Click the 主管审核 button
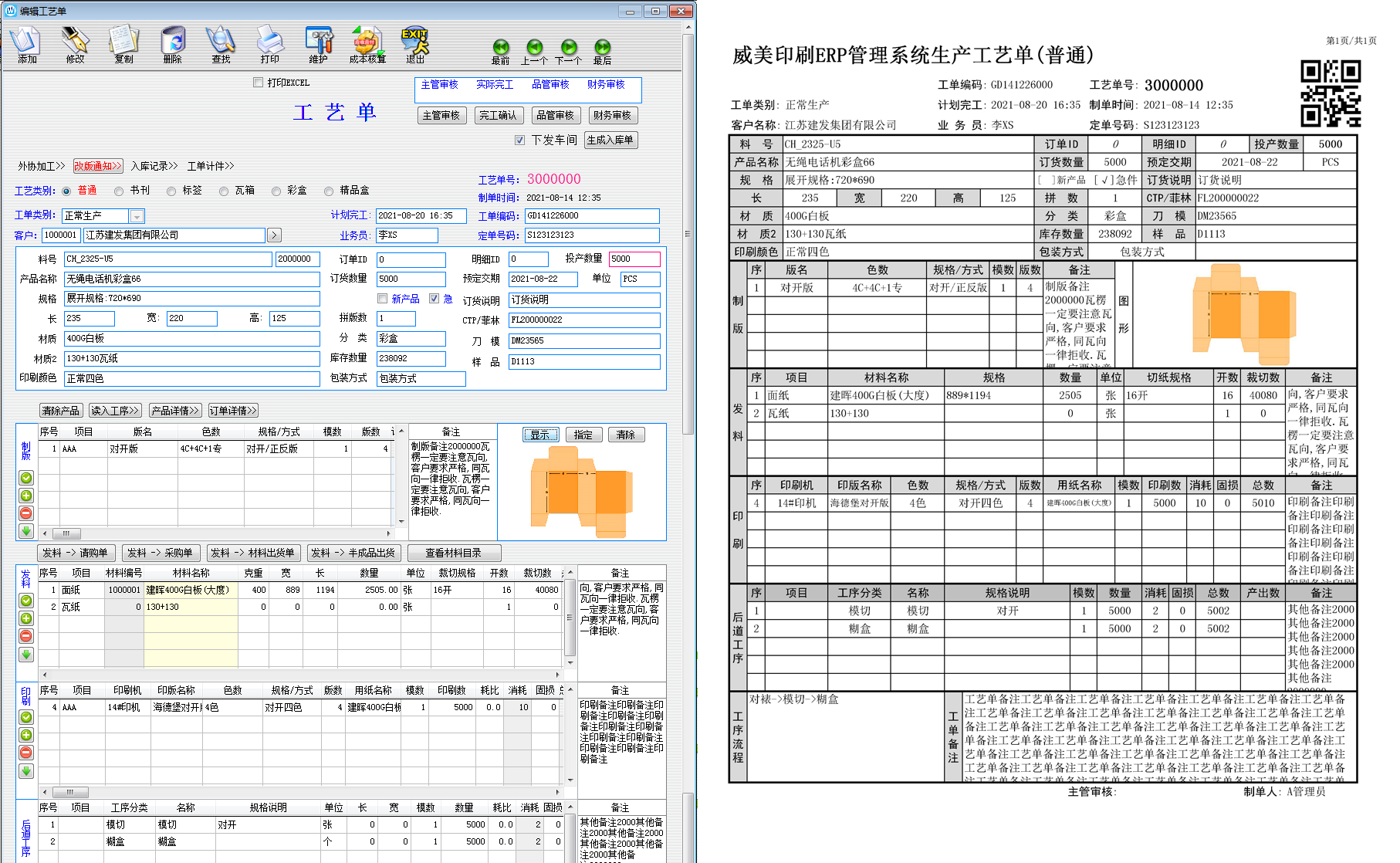The height and width of the screenshot is (863, 1400). tap(441, 116)
